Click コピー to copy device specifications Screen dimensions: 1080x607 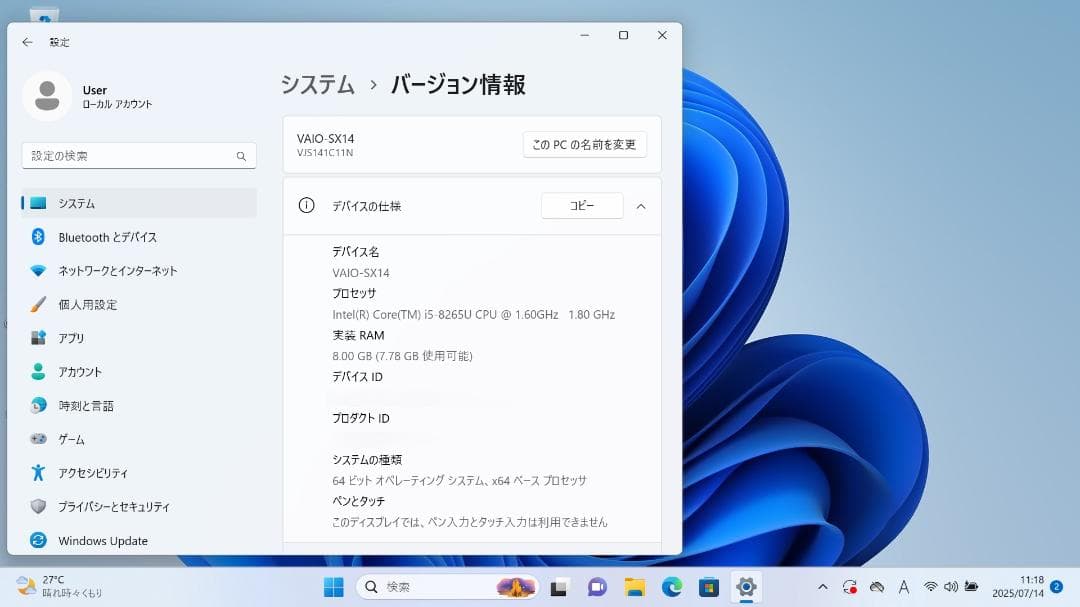pos(582,205)
